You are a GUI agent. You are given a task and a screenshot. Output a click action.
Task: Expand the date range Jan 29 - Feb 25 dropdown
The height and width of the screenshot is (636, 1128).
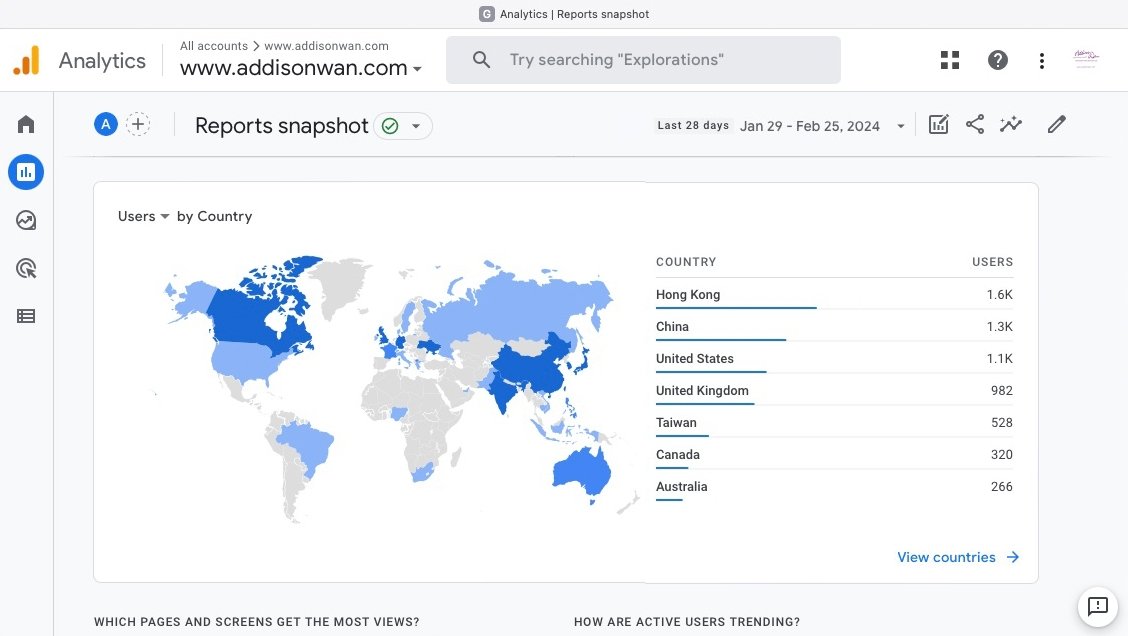pyautogui.click(x=822, y=126)
